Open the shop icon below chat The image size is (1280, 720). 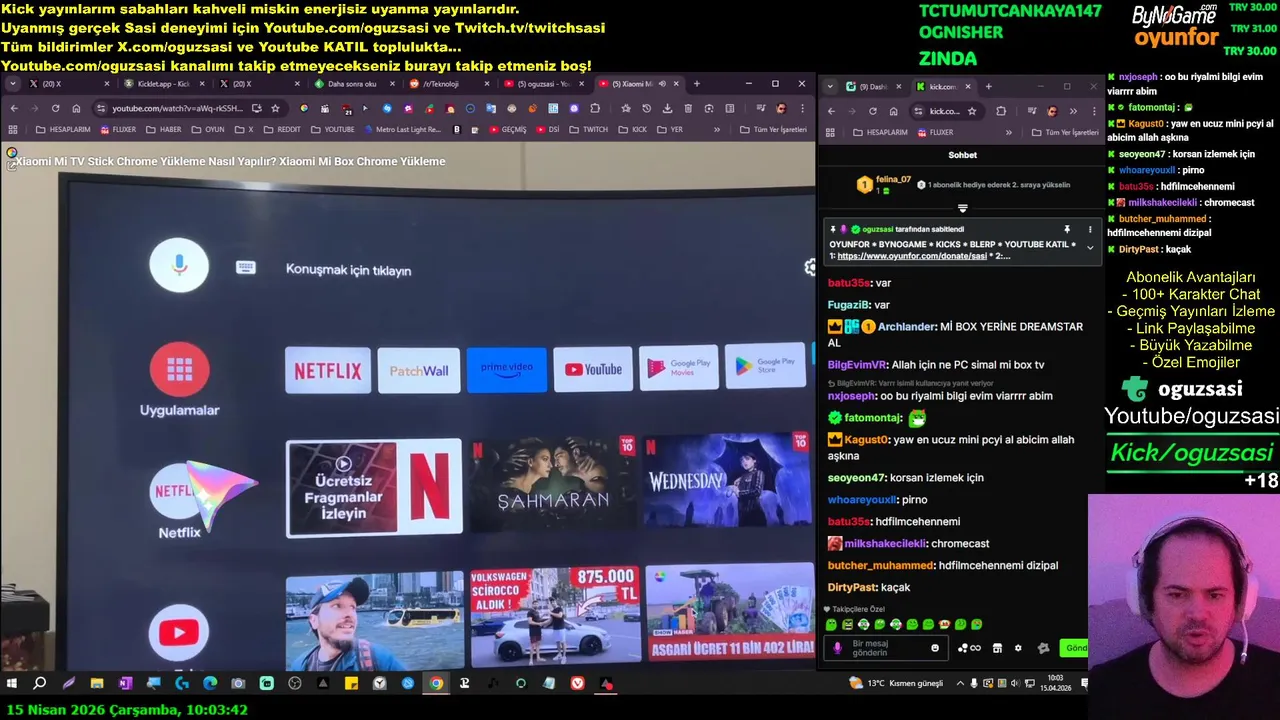click(x=997, y=648)
